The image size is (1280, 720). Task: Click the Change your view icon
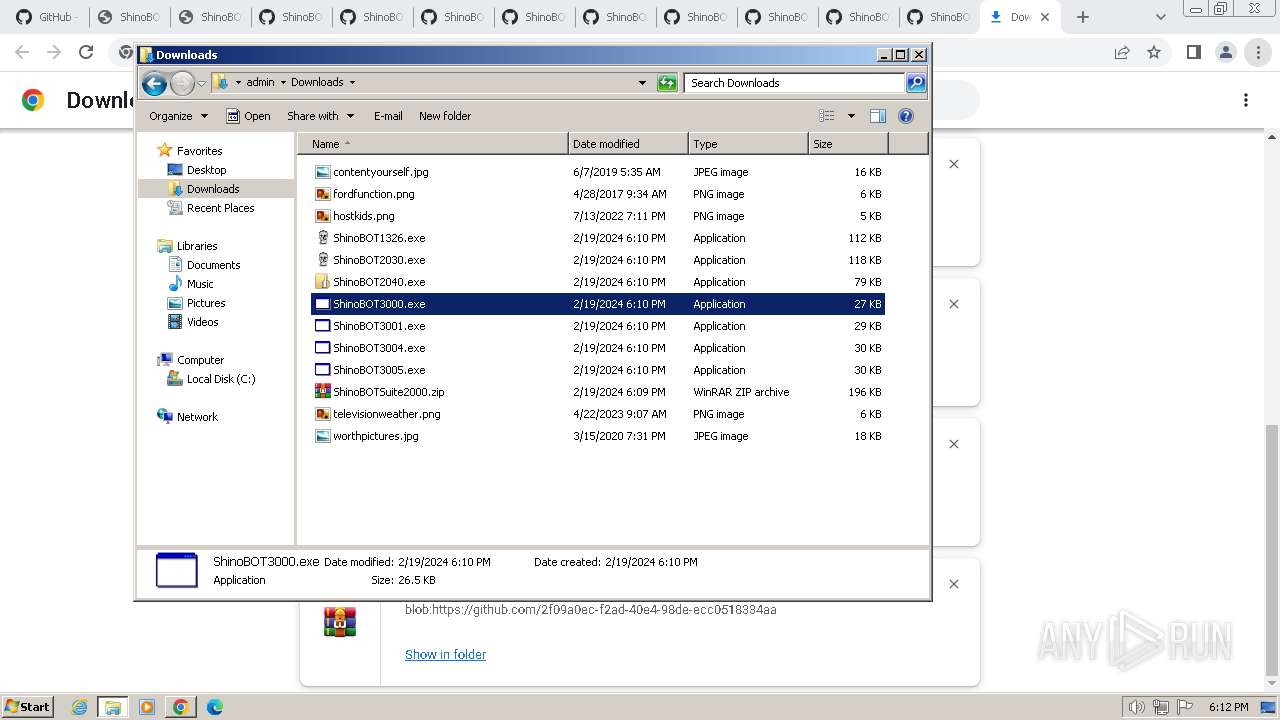tap(827, 116)
